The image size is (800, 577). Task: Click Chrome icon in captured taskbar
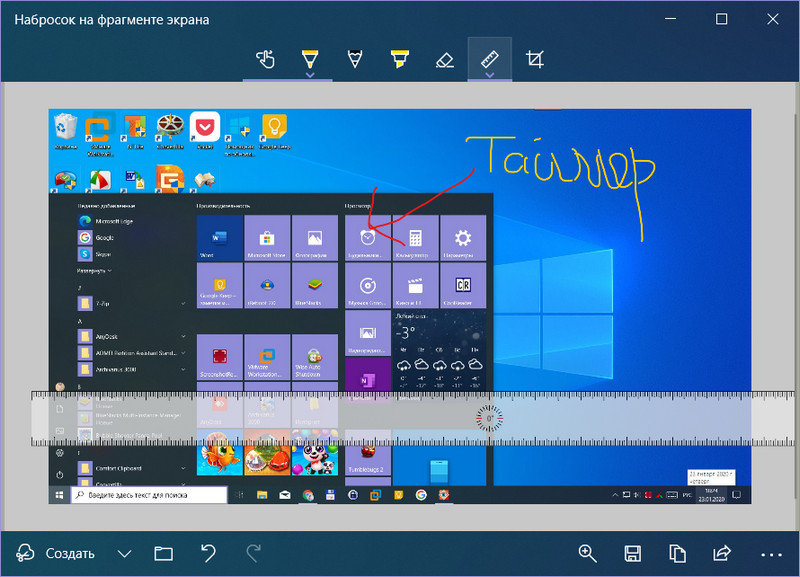308,495
